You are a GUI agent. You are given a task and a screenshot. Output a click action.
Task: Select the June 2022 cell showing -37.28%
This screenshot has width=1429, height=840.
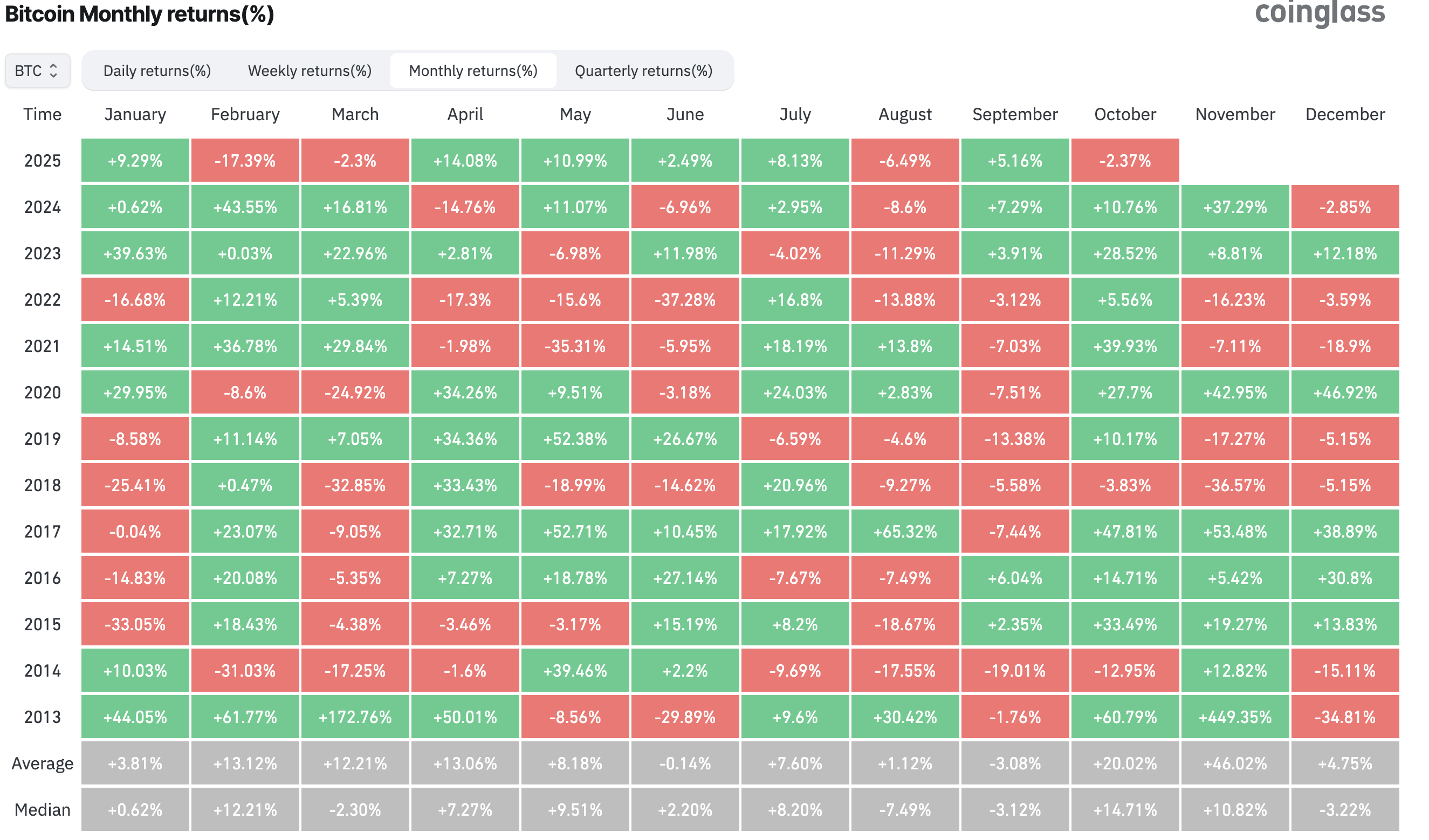pyautogui.click(x=685, y=299)
